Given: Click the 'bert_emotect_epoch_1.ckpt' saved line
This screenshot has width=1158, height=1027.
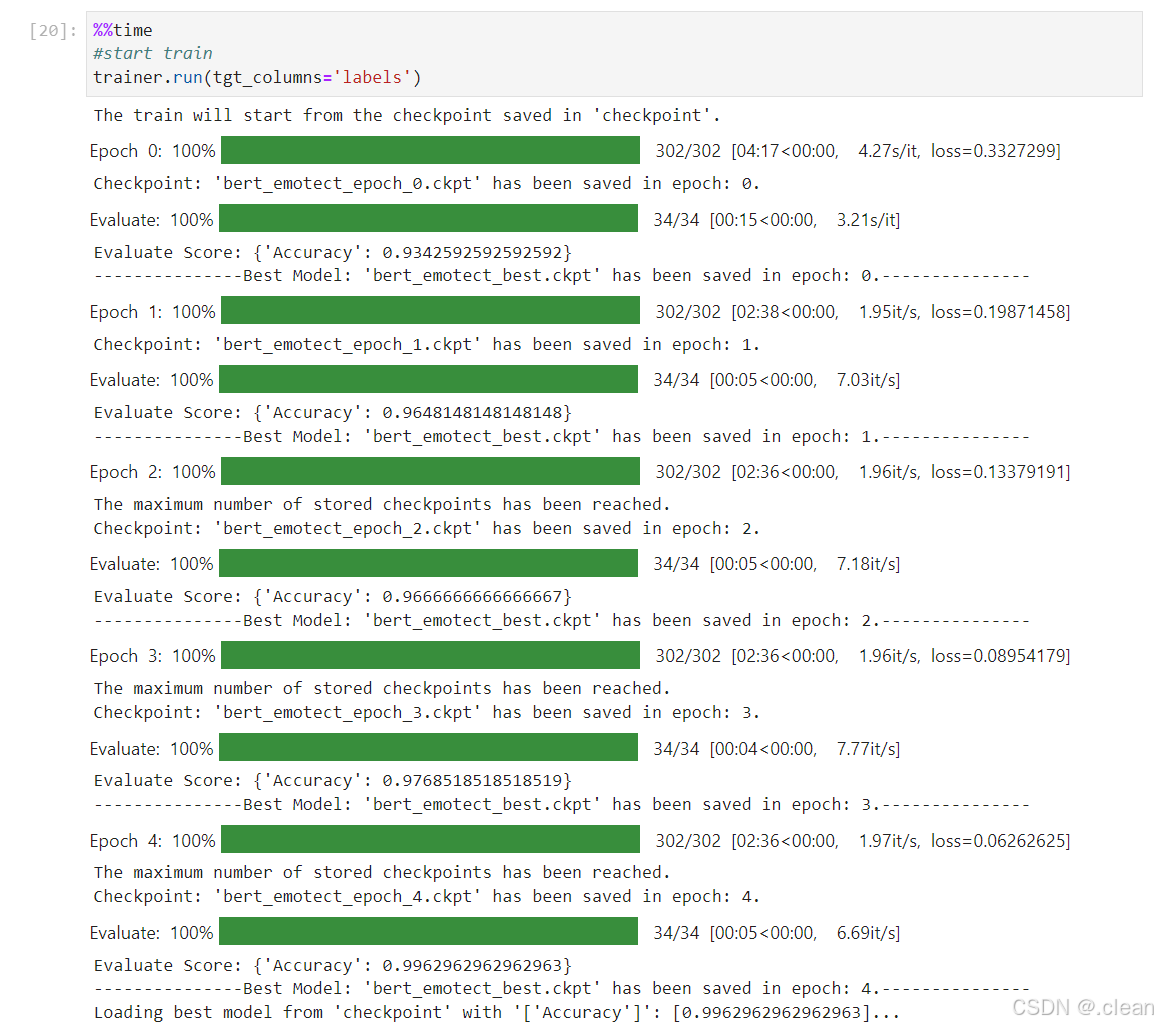Looking at the screenshot, I should (x=427, y=345).
